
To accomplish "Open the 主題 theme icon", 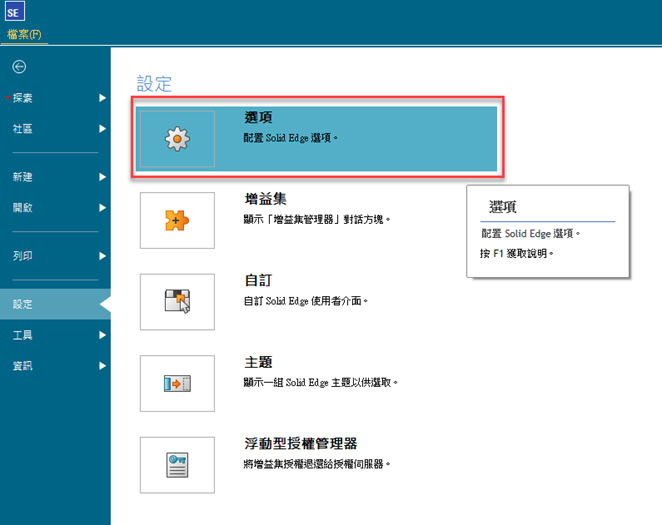I will 177,383.
